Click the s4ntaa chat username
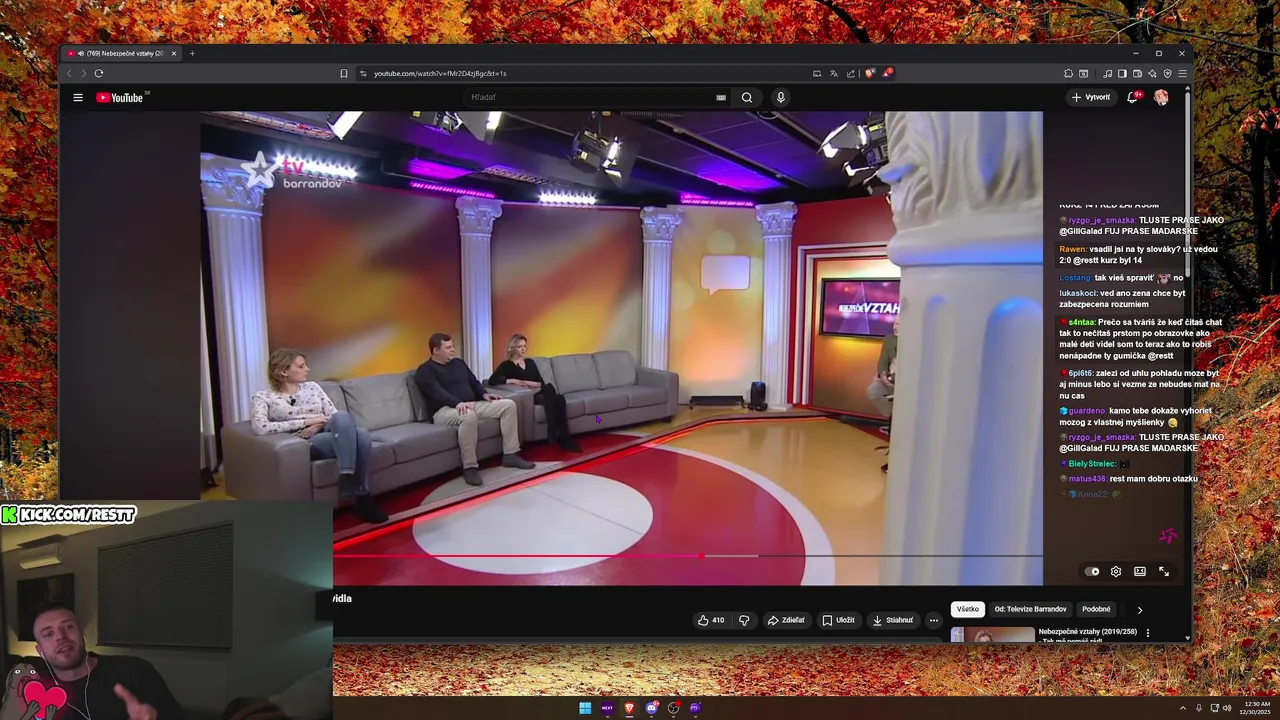 click(1081, 322)
